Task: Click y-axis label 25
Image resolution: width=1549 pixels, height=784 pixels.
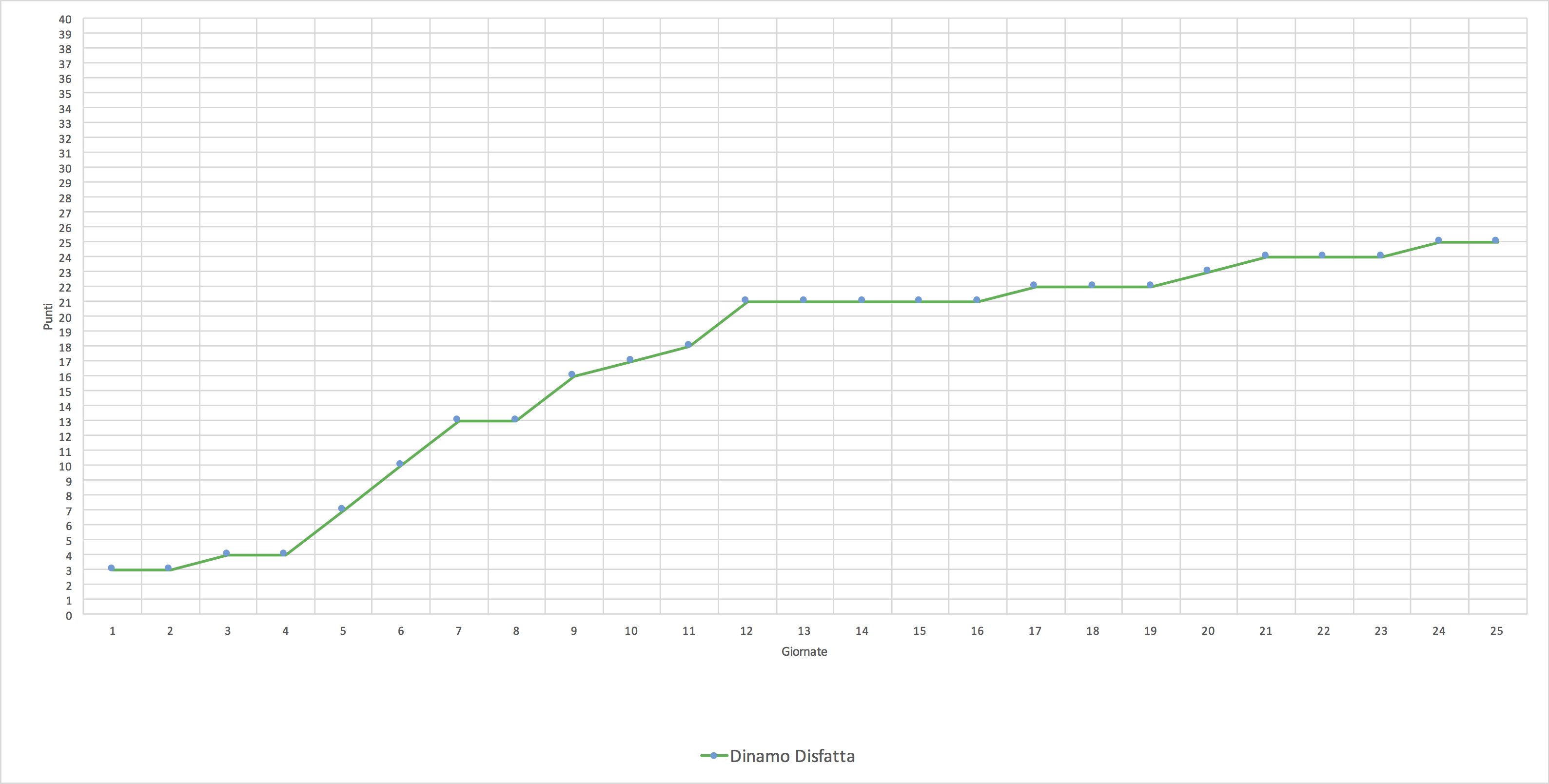Action: (x=65, y=243)
